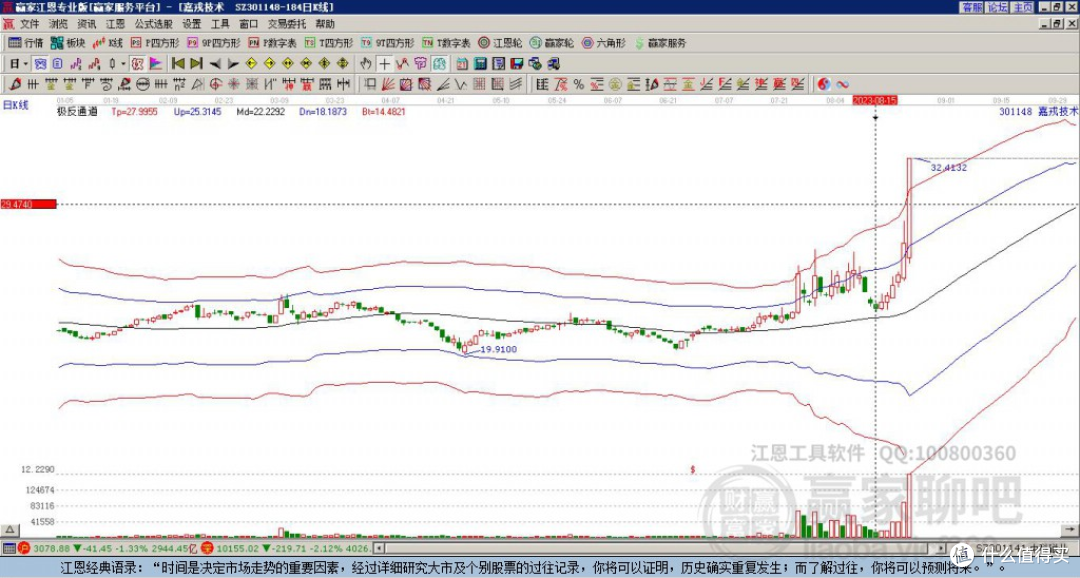Open the 公式选股 menu
This screenshot has height=578, width=1080.
pyautogui.click(x=153, y=24)
